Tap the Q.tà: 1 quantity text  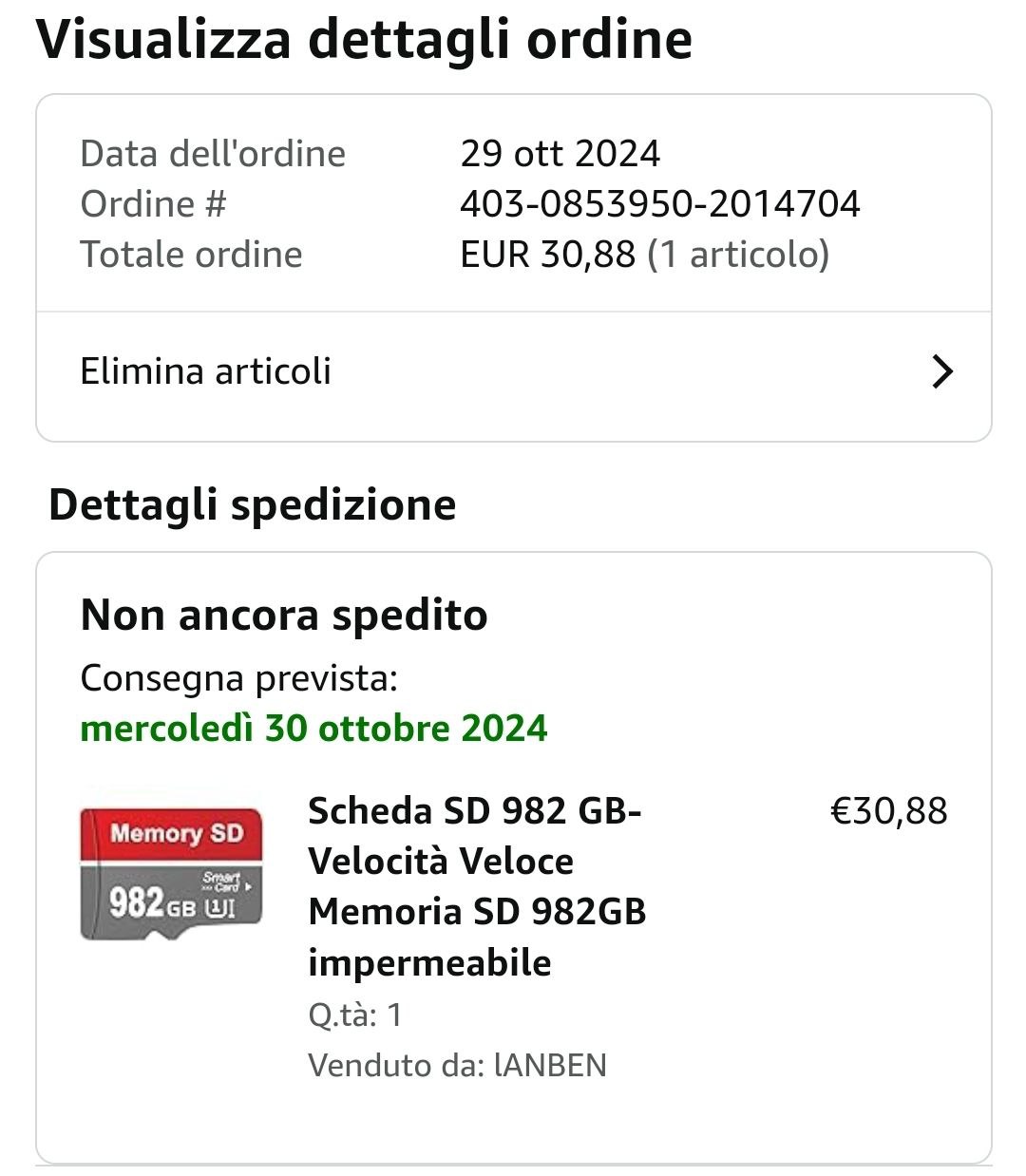click(354, 1015)
